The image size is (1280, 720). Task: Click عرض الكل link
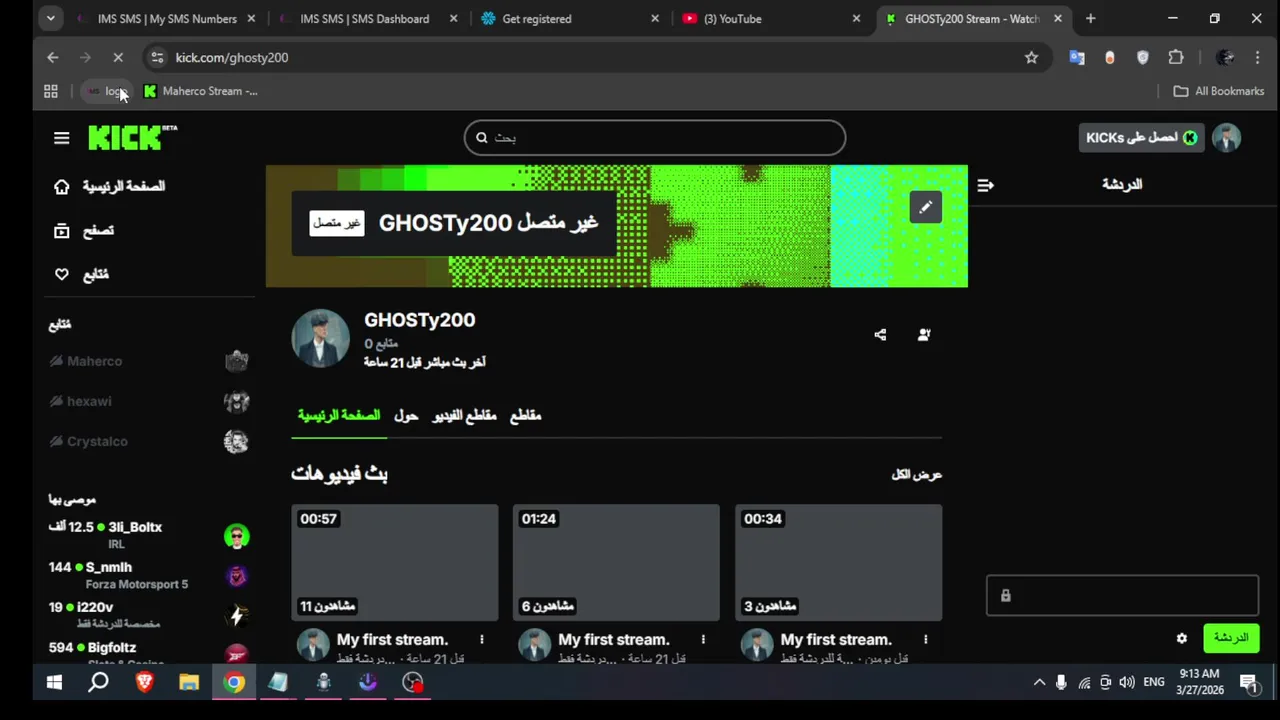[x=917, y=474]
